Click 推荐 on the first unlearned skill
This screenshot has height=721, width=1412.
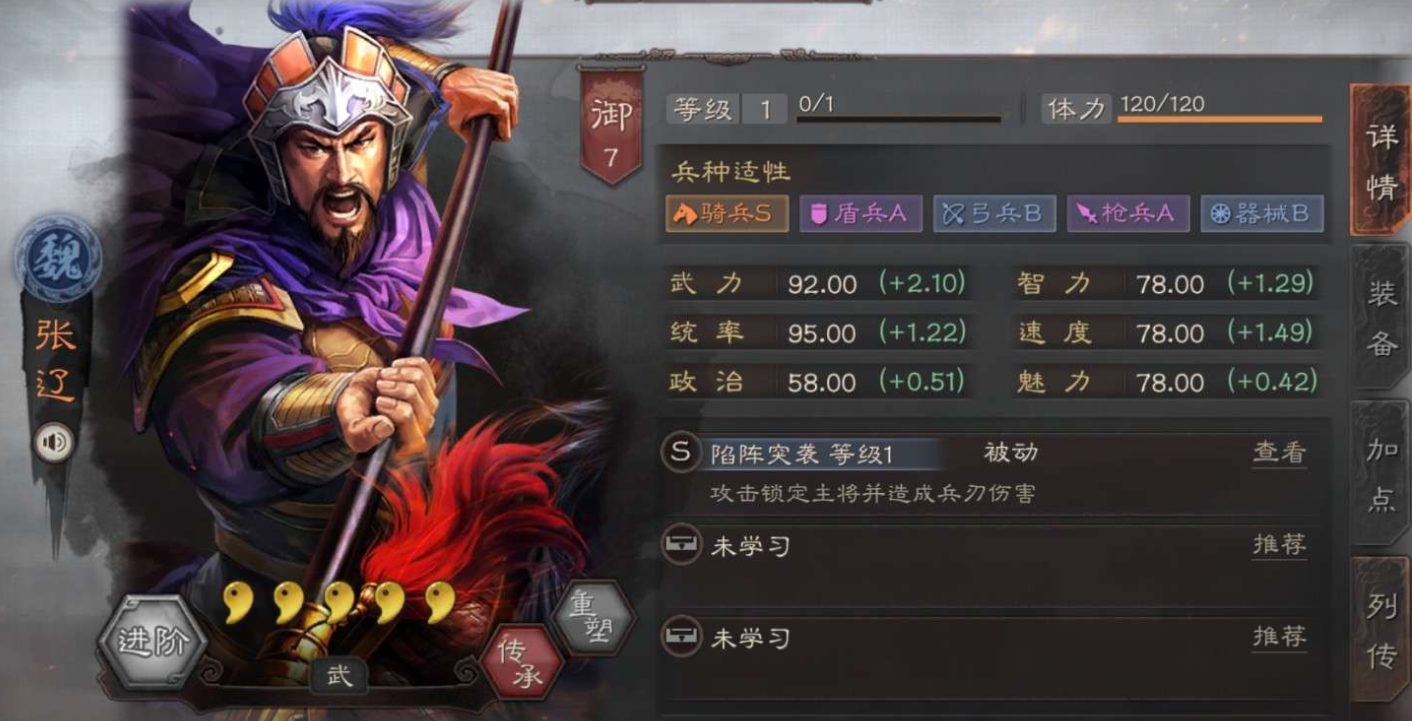click(x=1279, y=545)
